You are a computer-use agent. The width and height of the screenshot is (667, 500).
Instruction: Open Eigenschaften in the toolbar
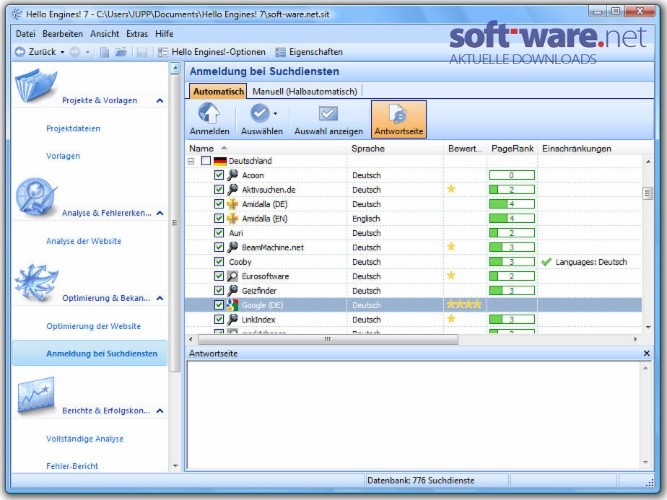[x=309, y=52]
